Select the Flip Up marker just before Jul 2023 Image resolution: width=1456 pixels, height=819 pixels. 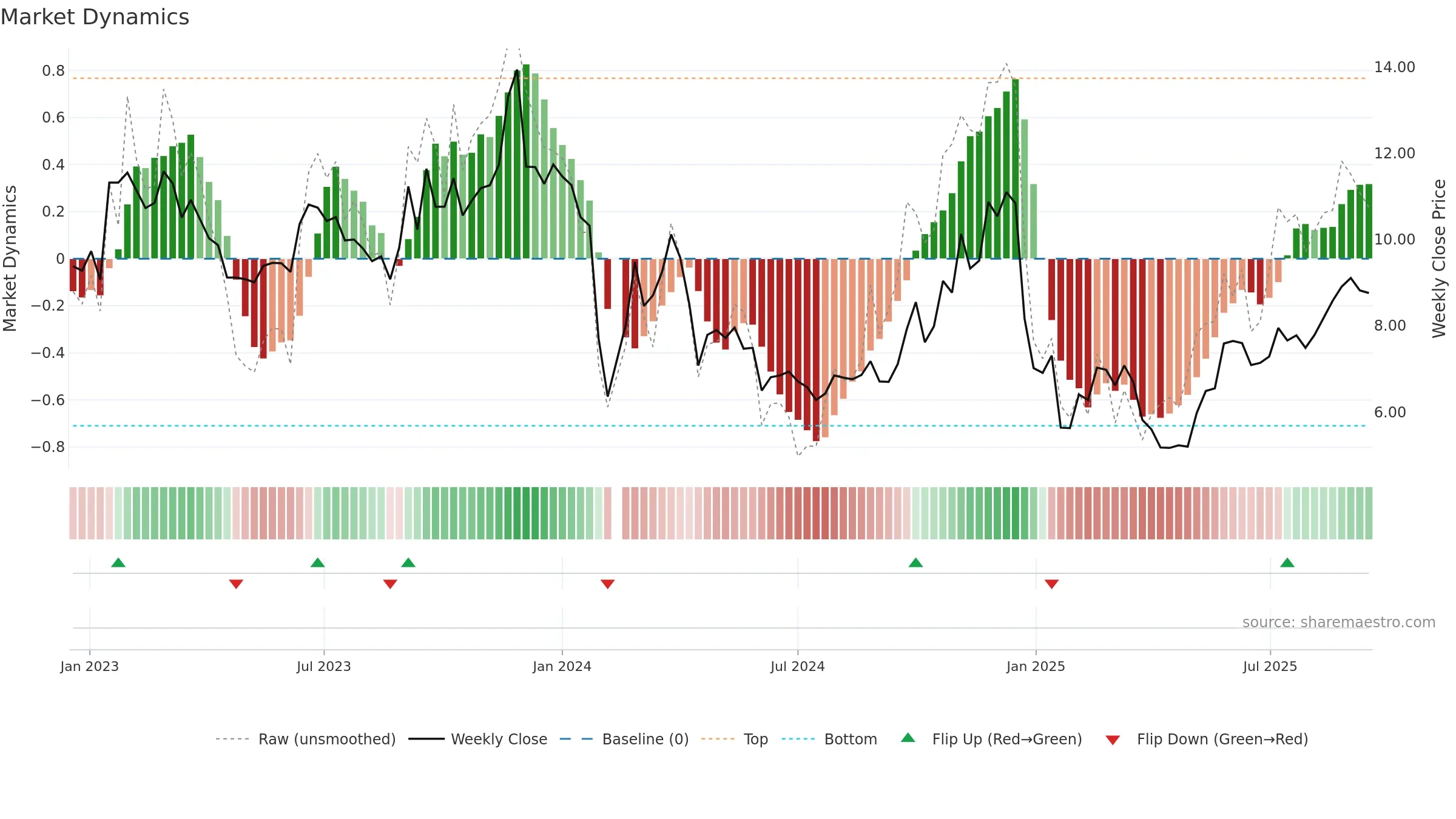point(318,562)
